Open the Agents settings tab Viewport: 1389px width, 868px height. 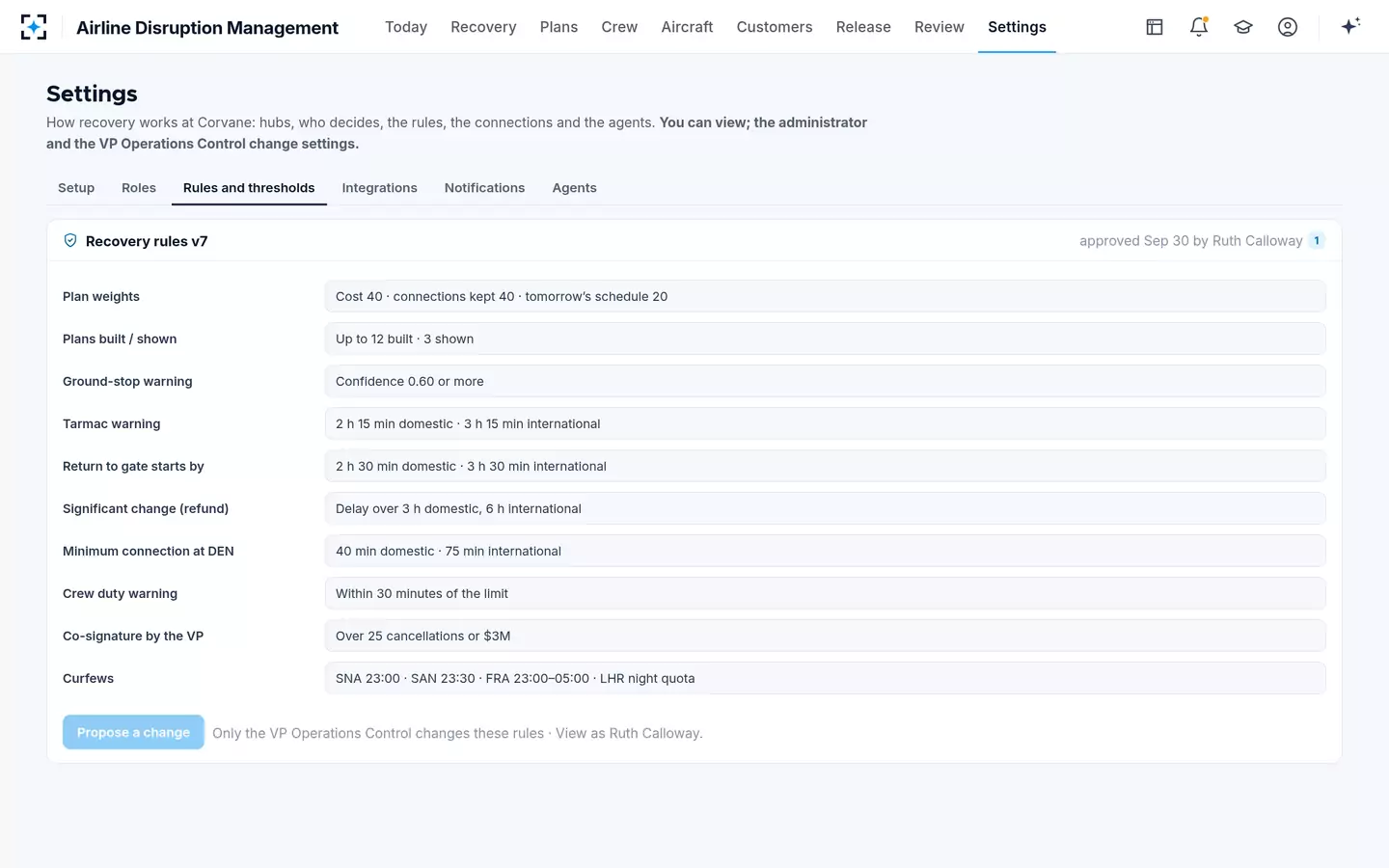click(x=575, y=188)
